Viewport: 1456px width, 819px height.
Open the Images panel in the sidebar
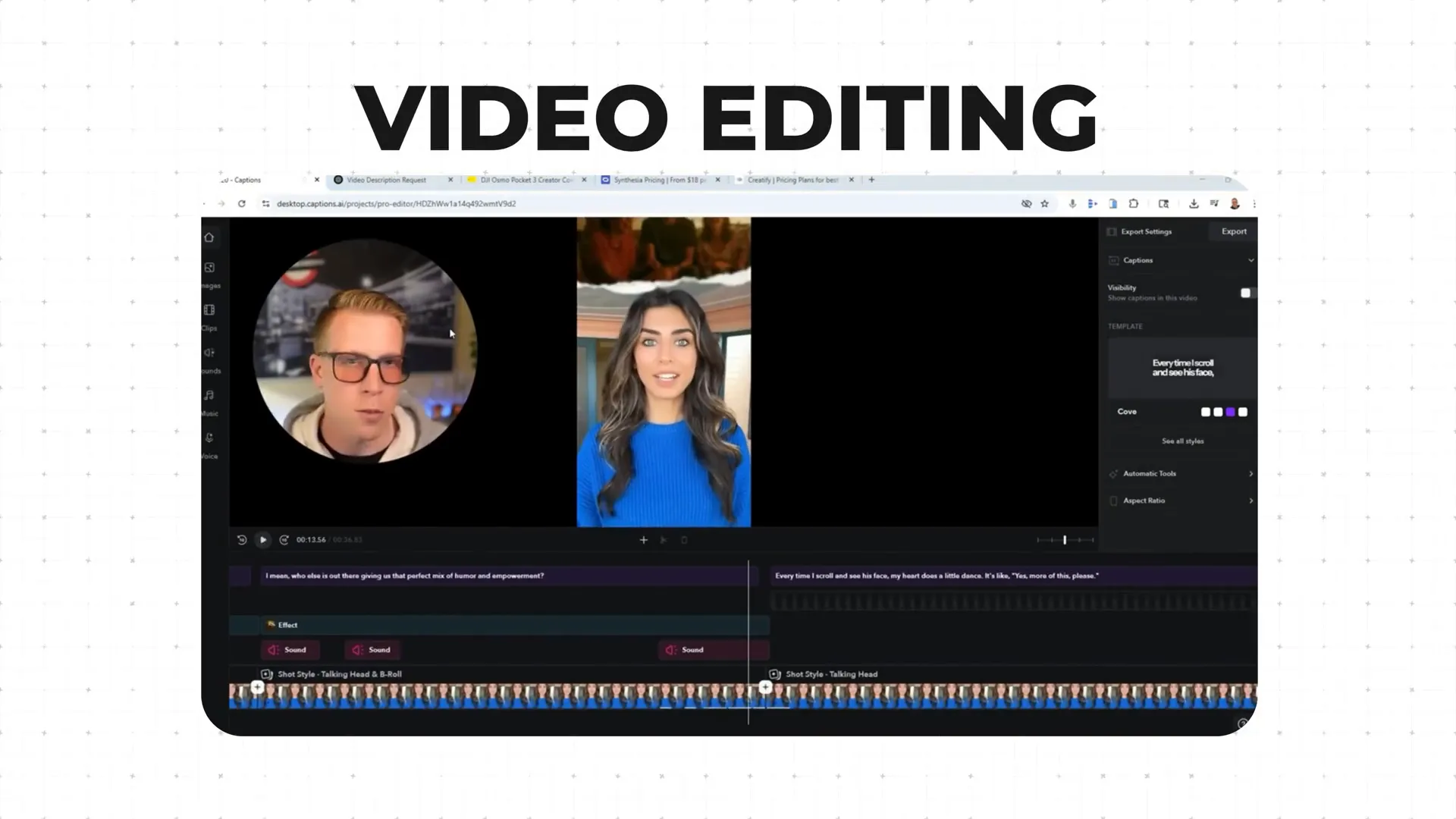point(210,269)
